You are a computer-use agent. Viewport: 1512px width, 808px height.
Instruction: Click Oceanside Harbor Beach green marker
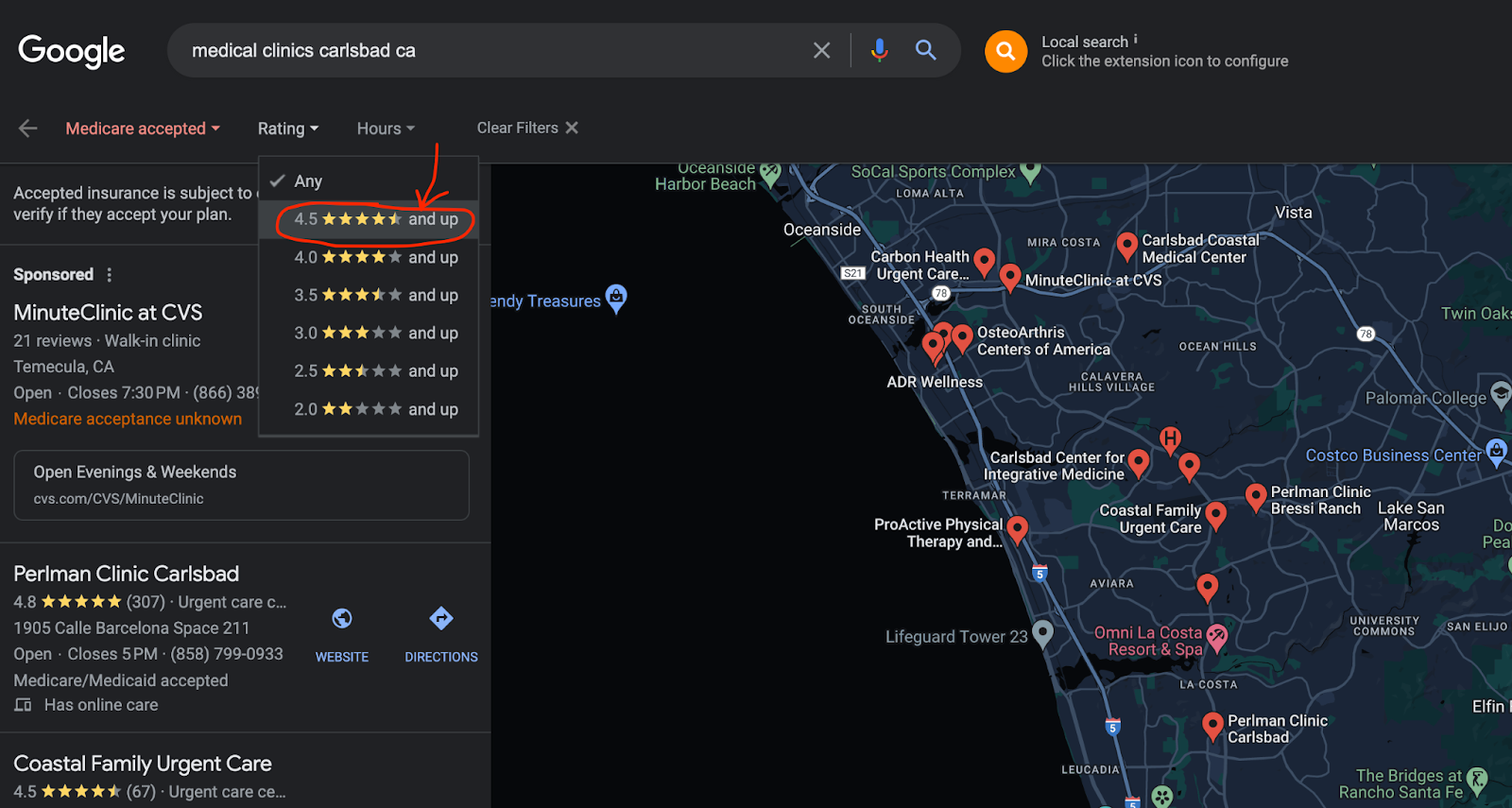tap(770, 175)
